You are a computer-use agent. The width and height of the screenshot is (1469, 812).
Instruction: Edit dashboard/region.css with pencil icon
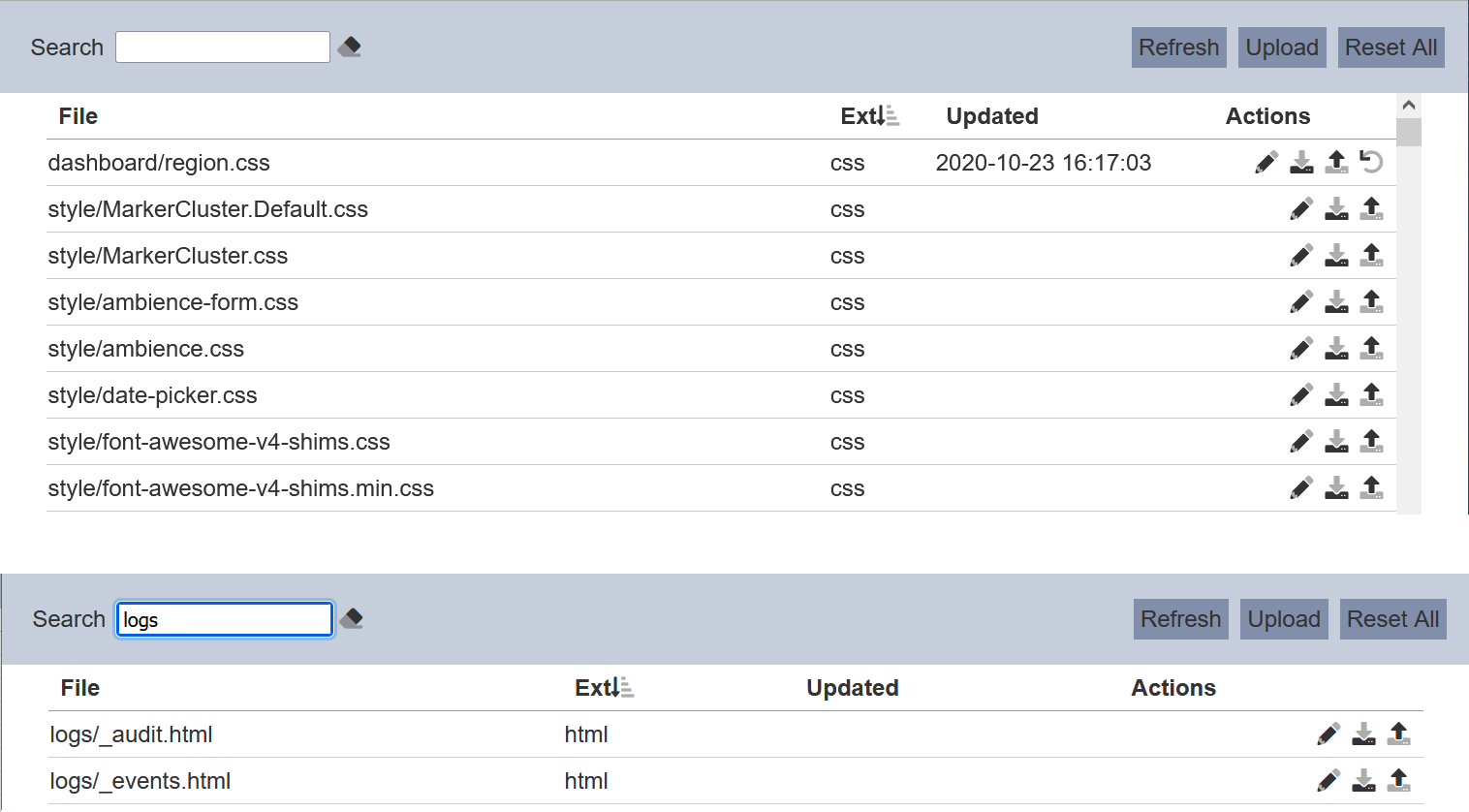(x=1266, y=162)
